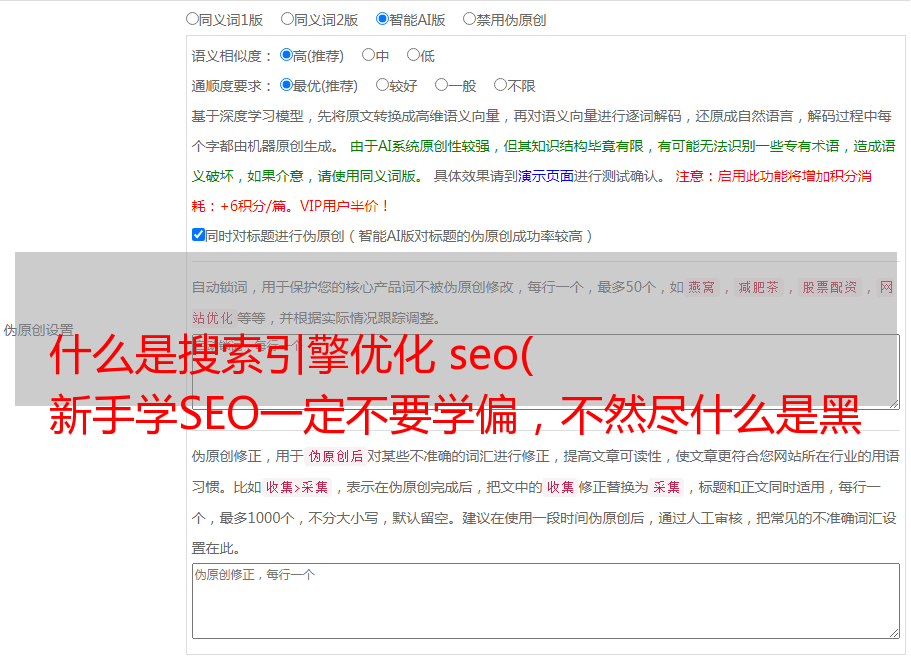Open the 演示页面 link
Screen dimensions: 911x658
pyautogui.click(x=545, y=176)
